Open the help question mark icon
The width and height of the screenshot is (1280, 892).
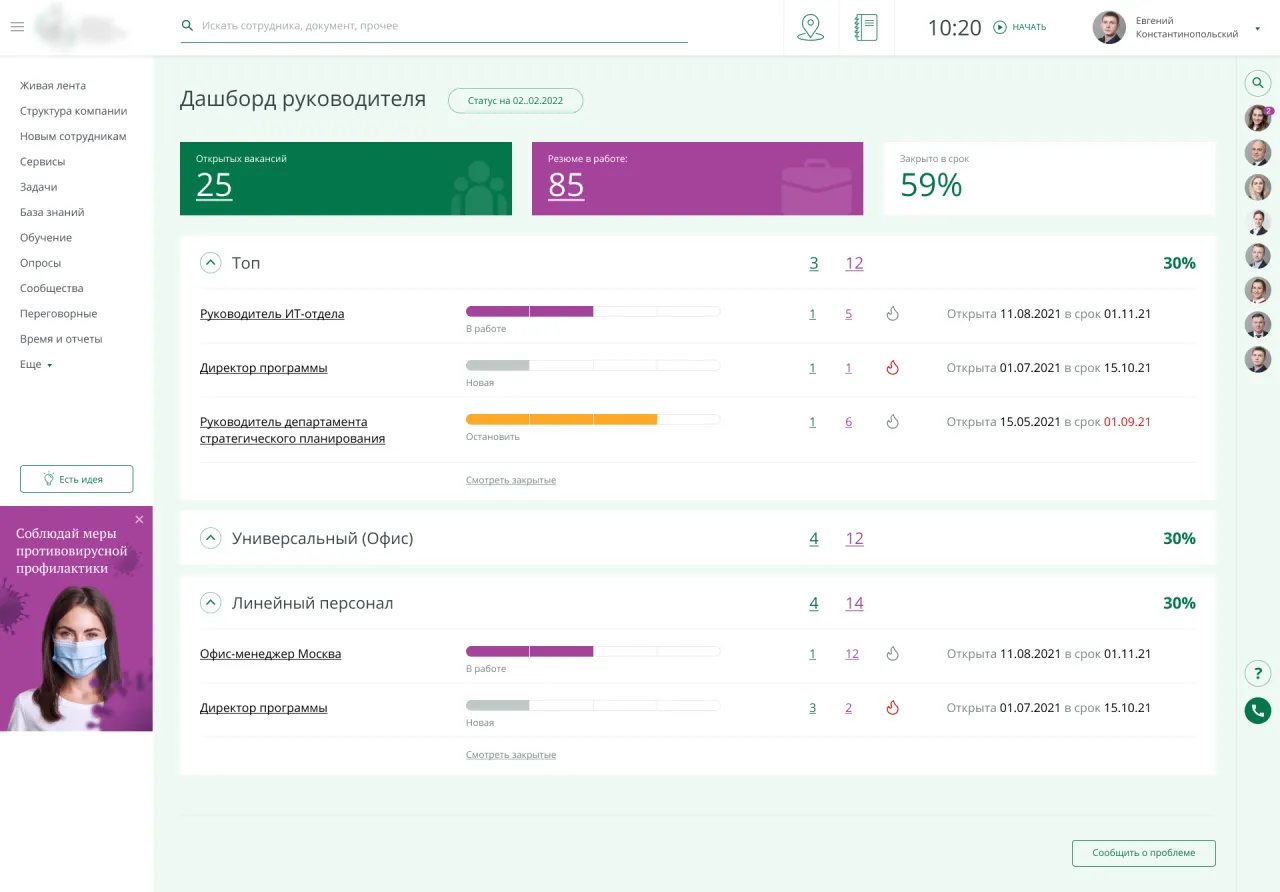1257,673
